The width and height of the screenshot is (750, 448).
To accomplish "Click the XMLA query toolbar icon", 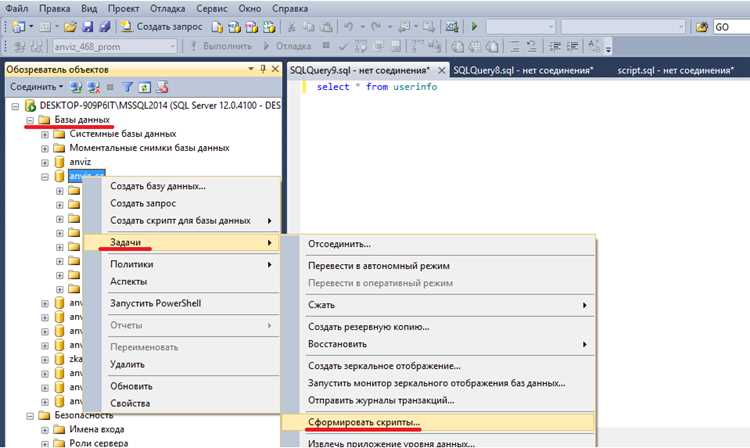I will tap(269, 27).
